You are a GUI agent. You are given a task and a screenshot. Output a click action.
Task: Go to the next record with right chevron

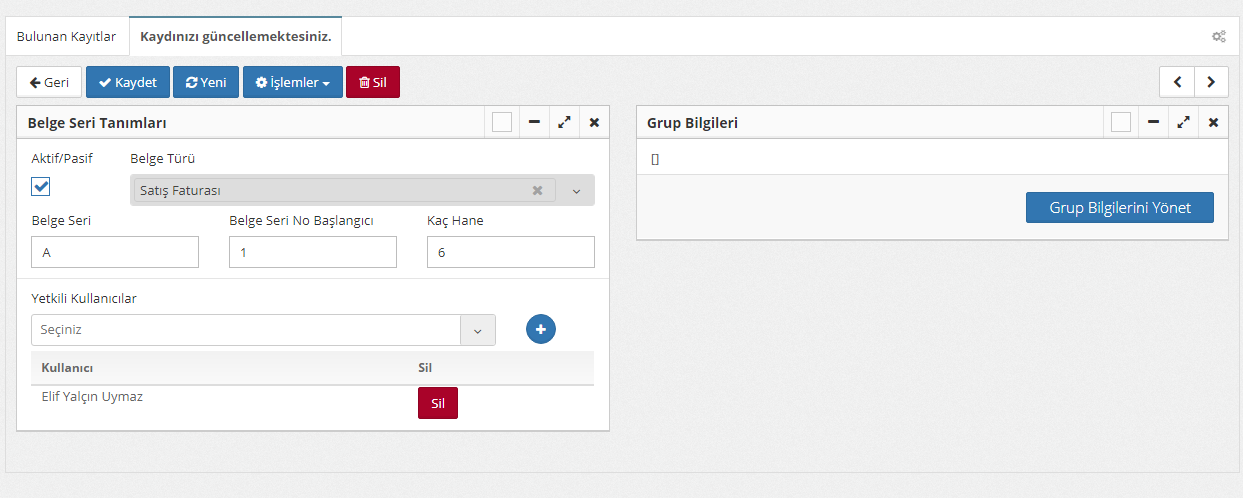(1211, 82)
